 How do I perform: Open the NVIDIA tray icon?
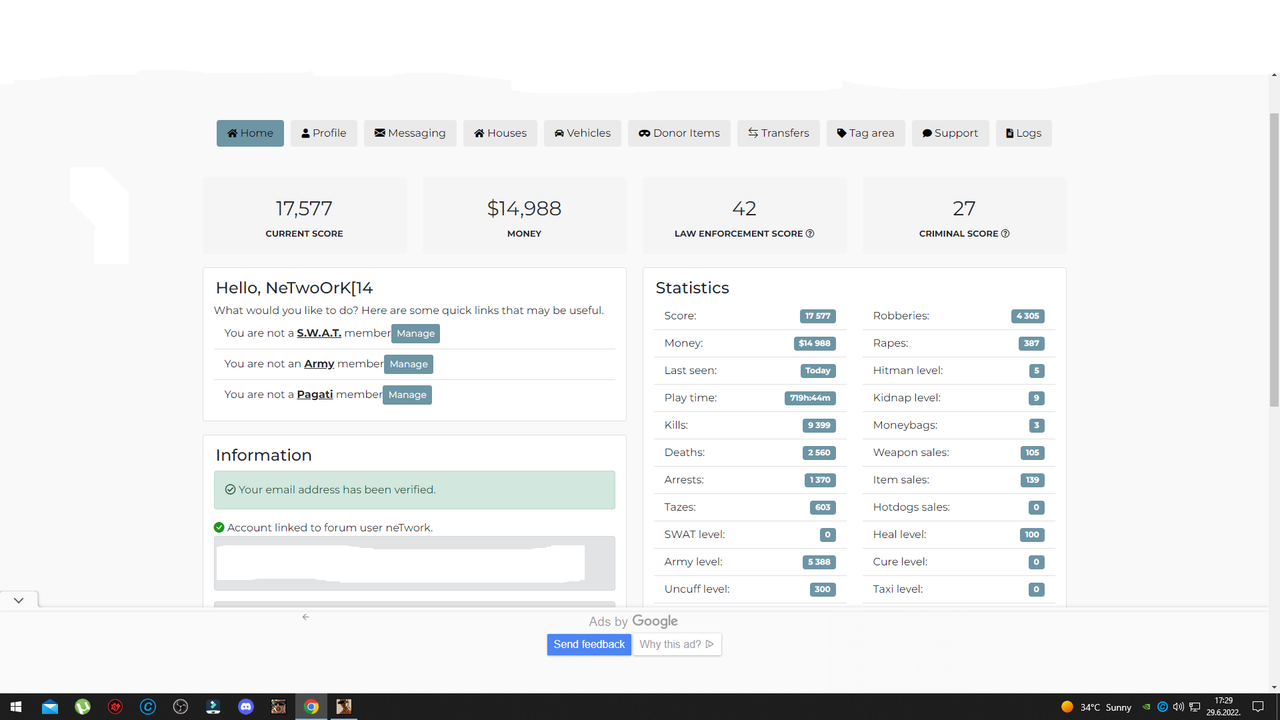click(1147, 707)
